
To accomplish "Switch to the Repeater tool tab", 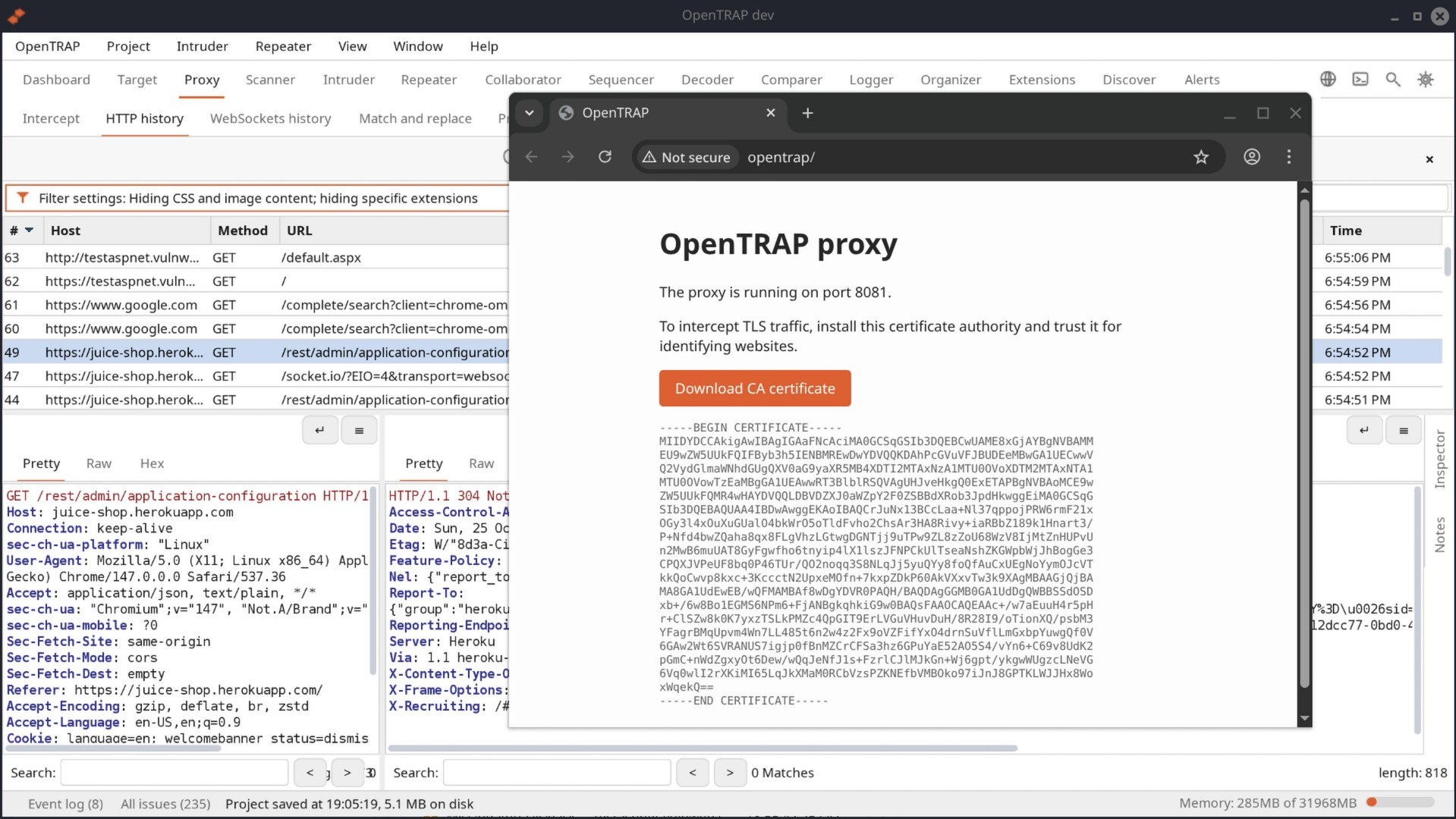I will pyautogui.click(x=429, y=80).
